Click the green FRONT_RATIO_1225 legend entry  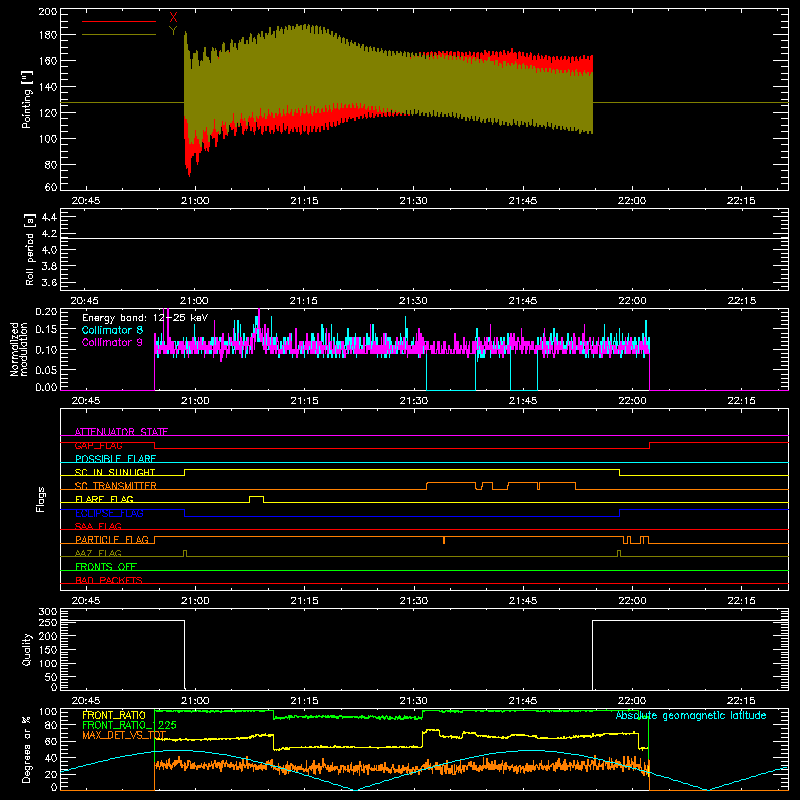(129, 725)
